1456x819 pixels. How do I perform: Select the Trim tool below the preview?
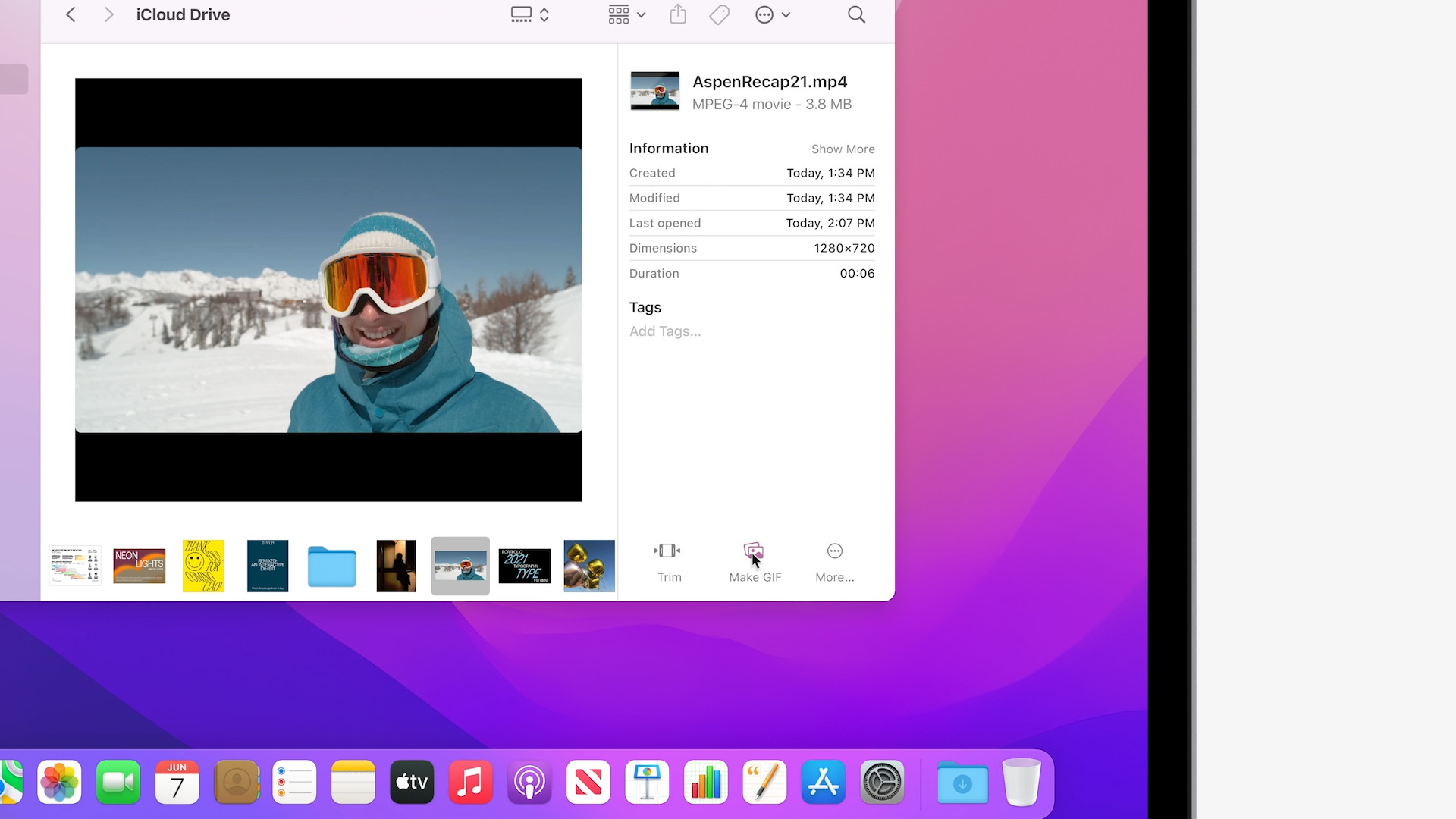pyautogui.click(x=668, y=561)
